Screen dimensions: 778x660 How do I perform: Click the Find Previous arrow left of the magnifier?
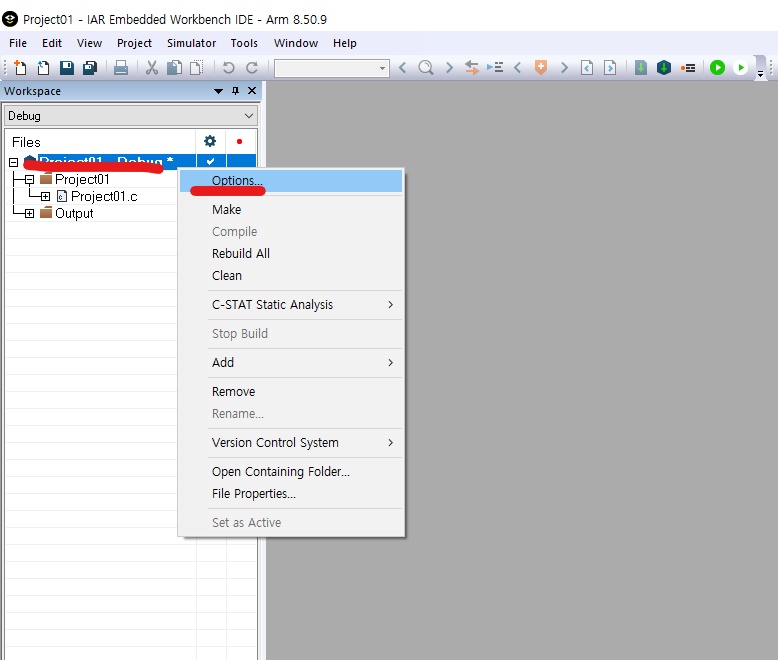pyautogui.click(x=402, y=67)
